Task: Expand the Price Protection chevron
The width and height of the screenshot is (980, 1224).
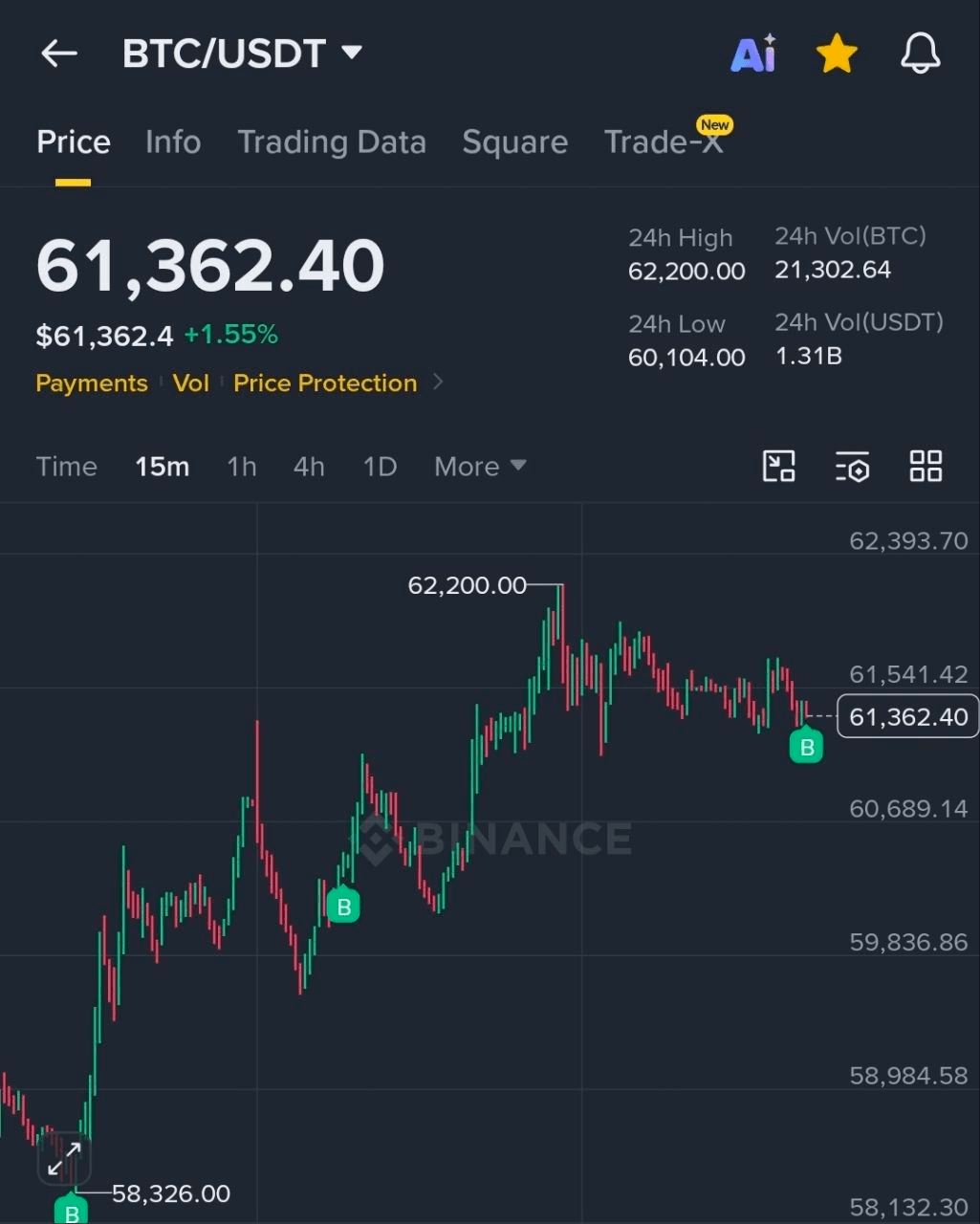Action: point(438,382)
